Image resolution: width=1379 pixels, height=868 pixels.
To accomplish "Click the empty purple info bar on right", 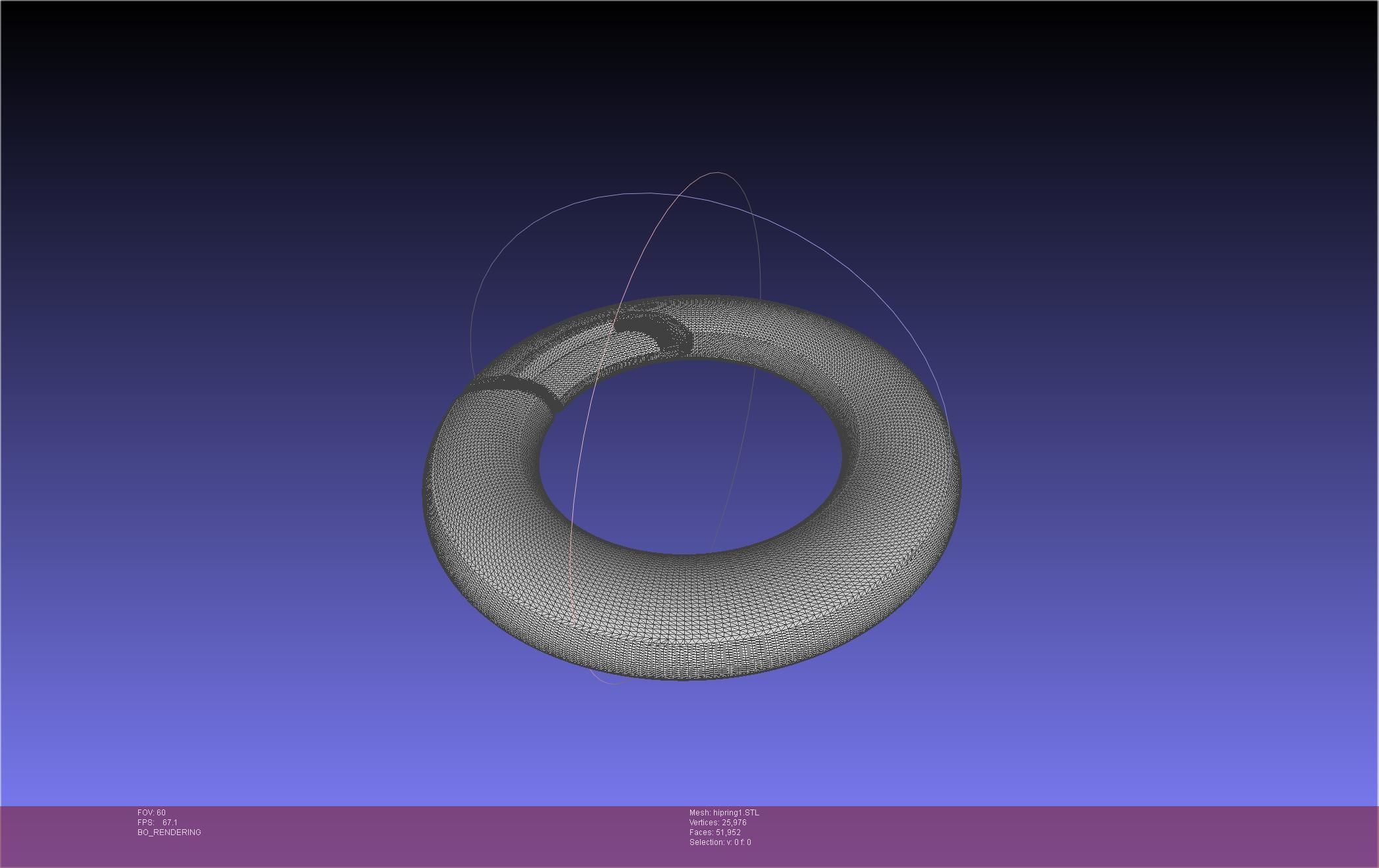I will 1118,835.
